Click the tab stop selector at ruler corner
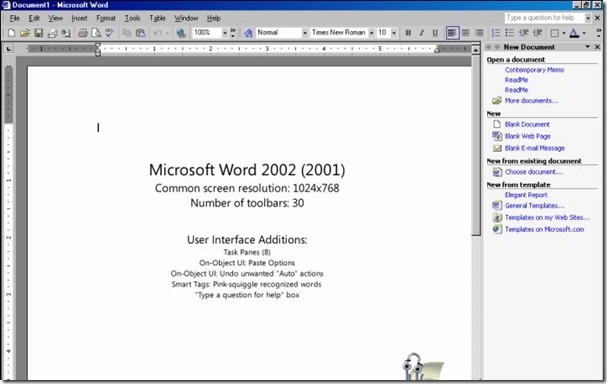Image resolution: width=607 pixels, height=384 pixels. [x=9, y=48]
